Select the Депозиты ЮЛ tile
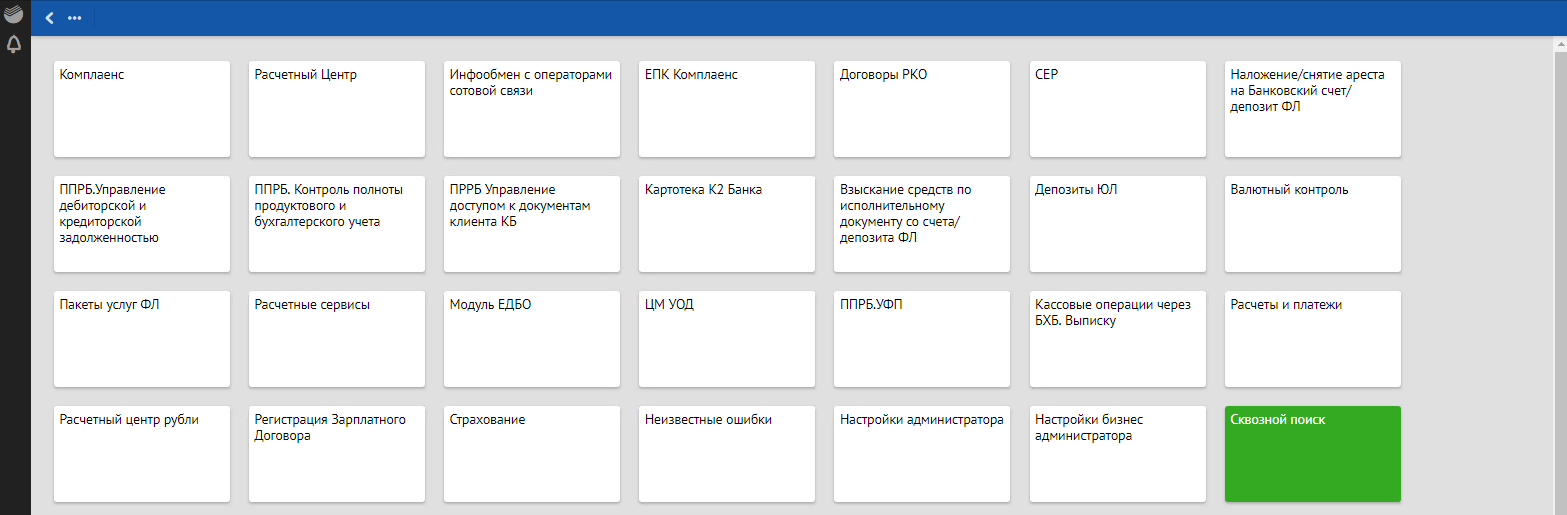1567x515 pixels. [1117, 223]
